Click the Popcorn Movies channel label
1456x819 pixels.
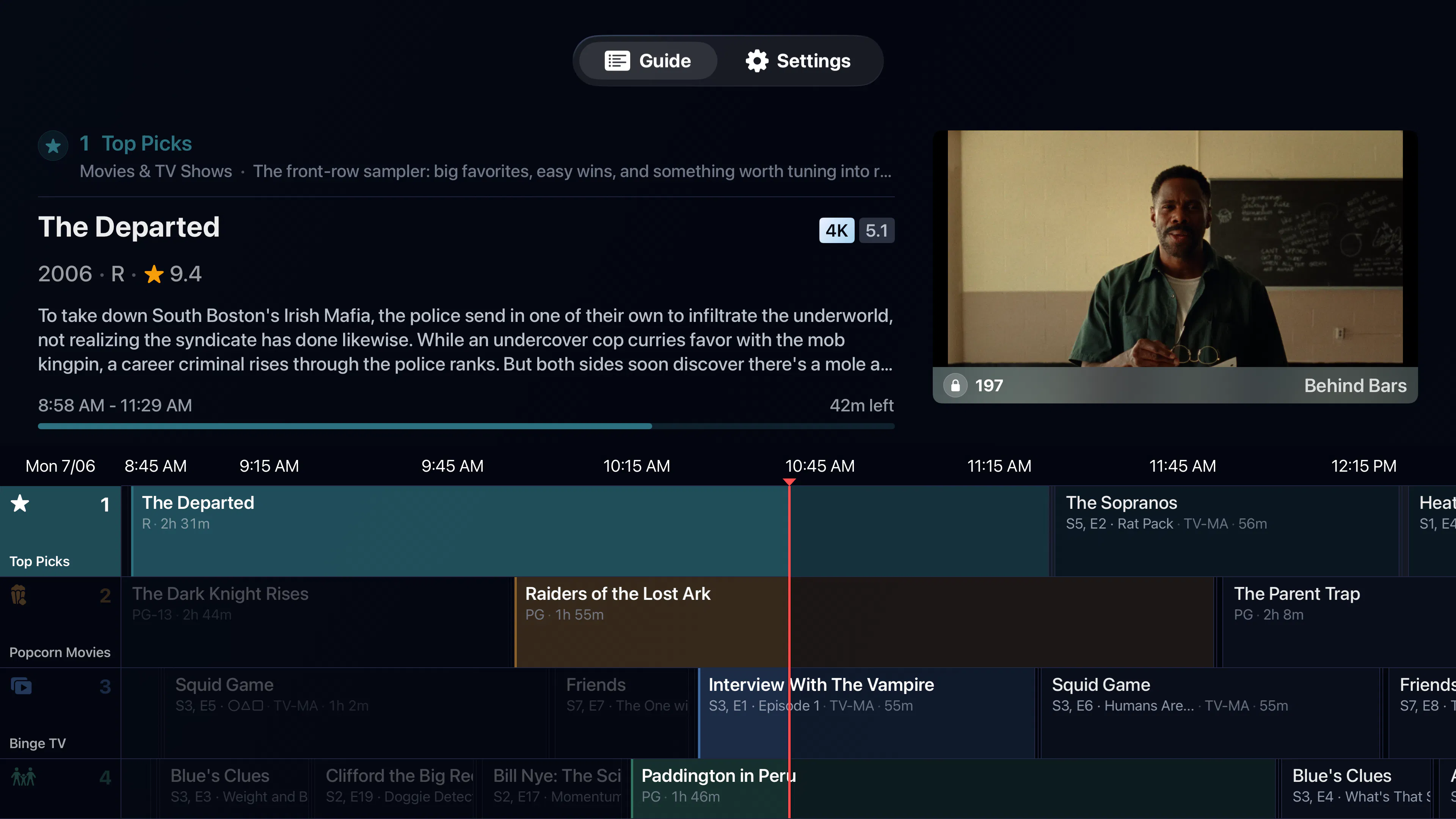pyautogui.click(x=60, y=652)
